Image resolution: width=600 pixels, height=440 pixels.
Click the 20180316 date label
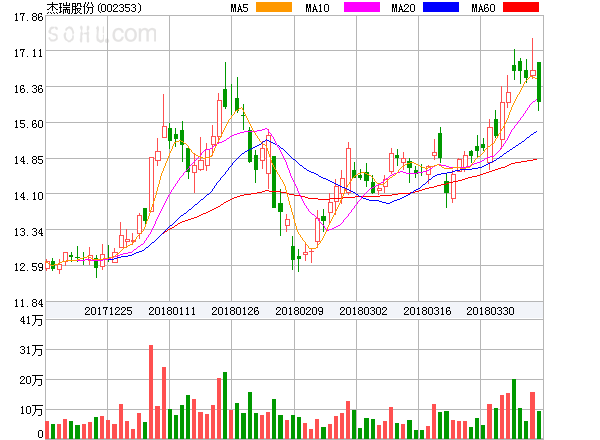pyautogui.click(x=427, y=311)
